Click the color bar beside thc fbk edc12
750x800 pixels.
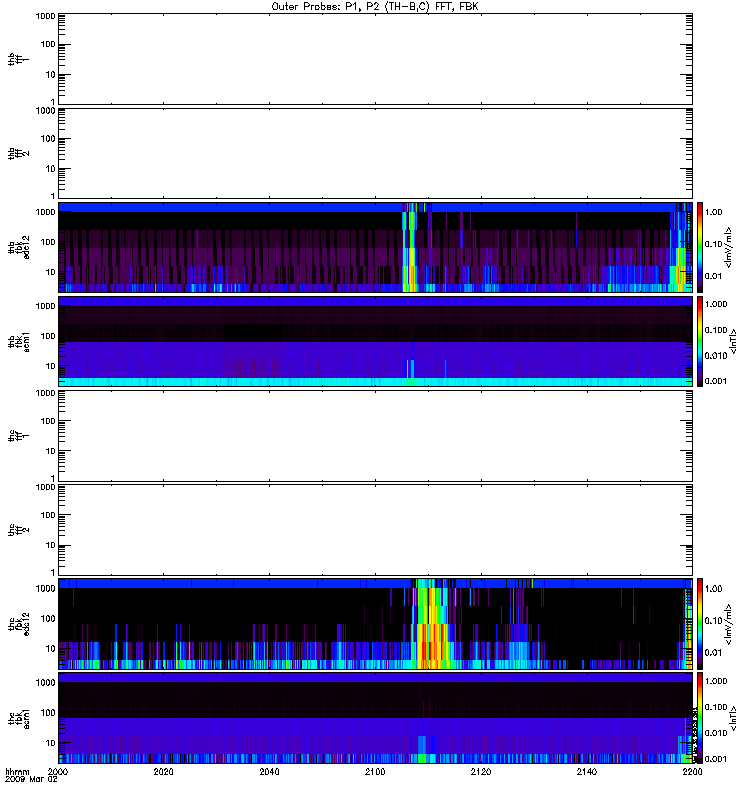pos(699,624)
